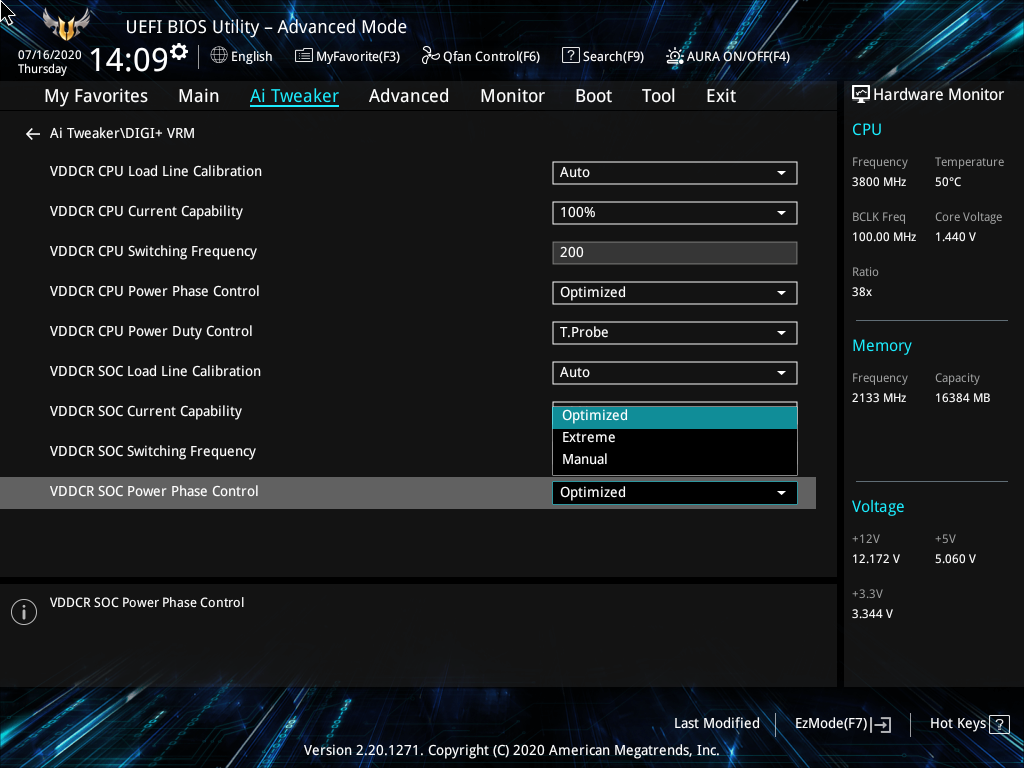Click the Voltage section heading
This screenshot has height=768, width=1024.
(878, 507)
